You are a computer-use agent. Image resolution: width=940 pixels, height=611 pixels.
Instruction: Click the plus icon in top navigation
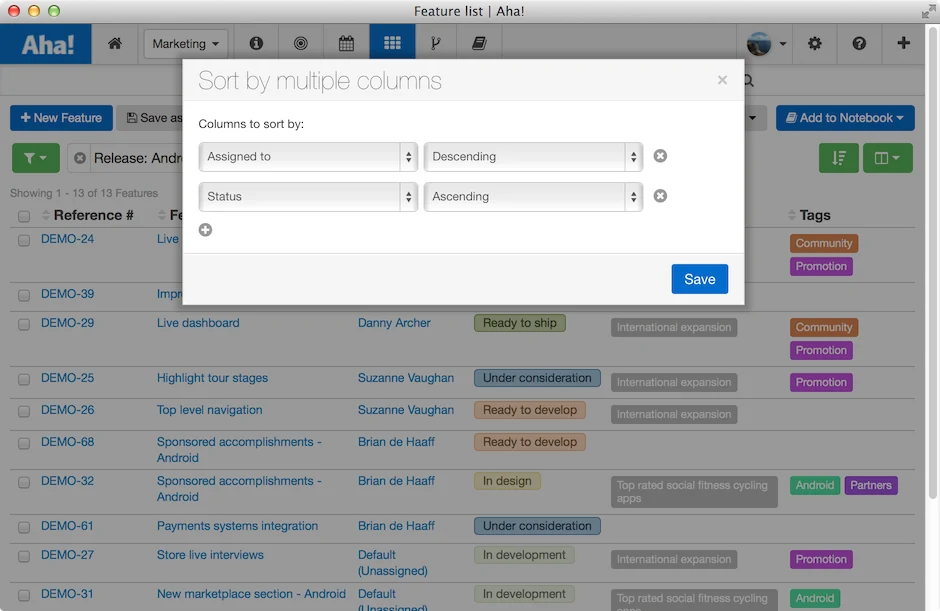903,43
